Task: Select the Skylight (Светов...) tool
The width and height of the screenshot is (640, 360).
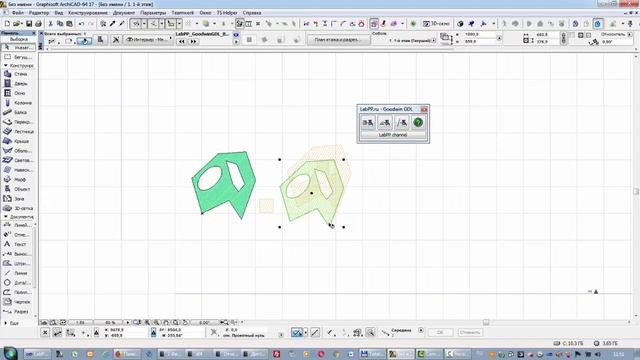Action: point(18,160)
